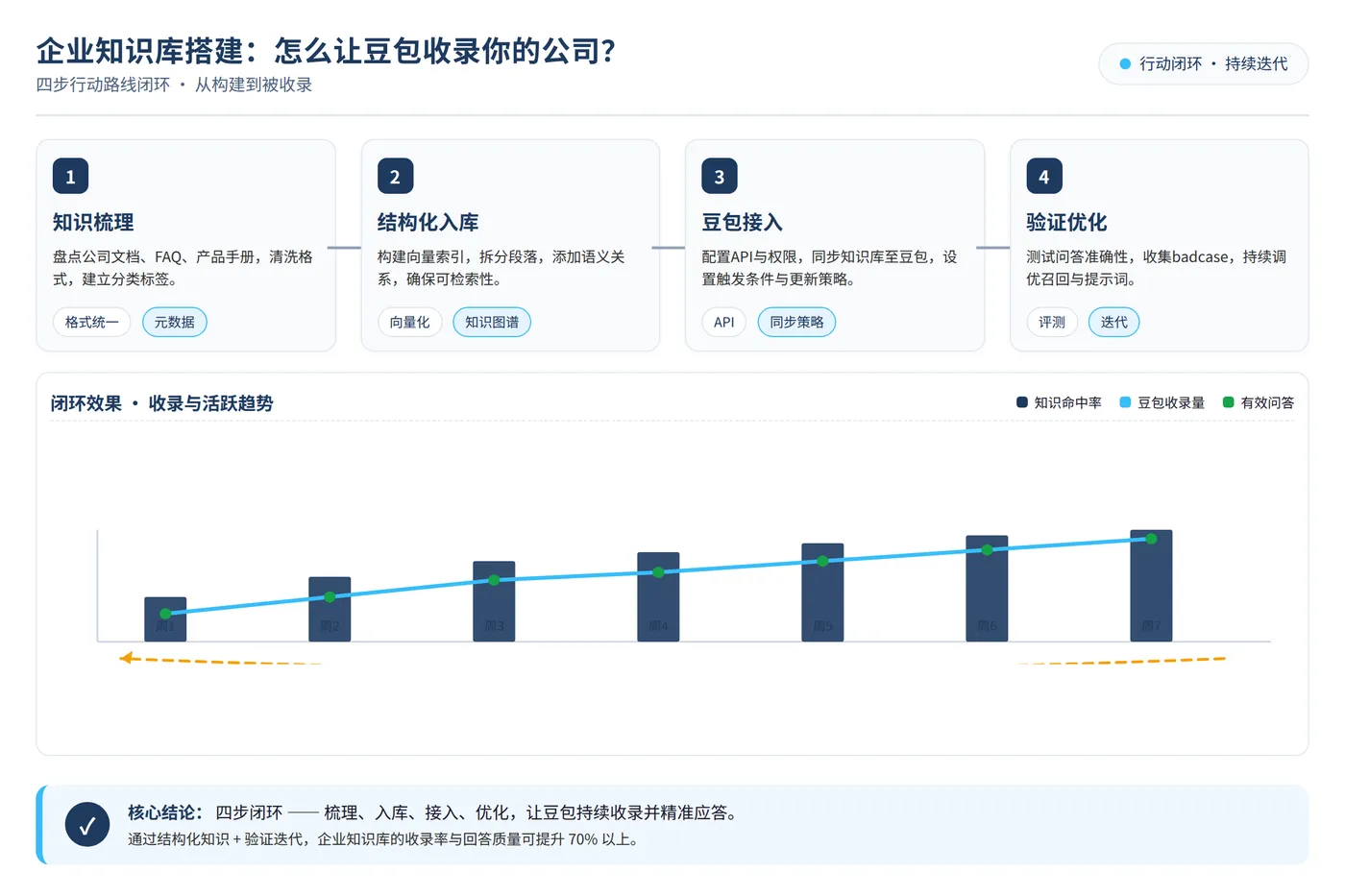Select the 向量化 tag

(x=410, y=323)
